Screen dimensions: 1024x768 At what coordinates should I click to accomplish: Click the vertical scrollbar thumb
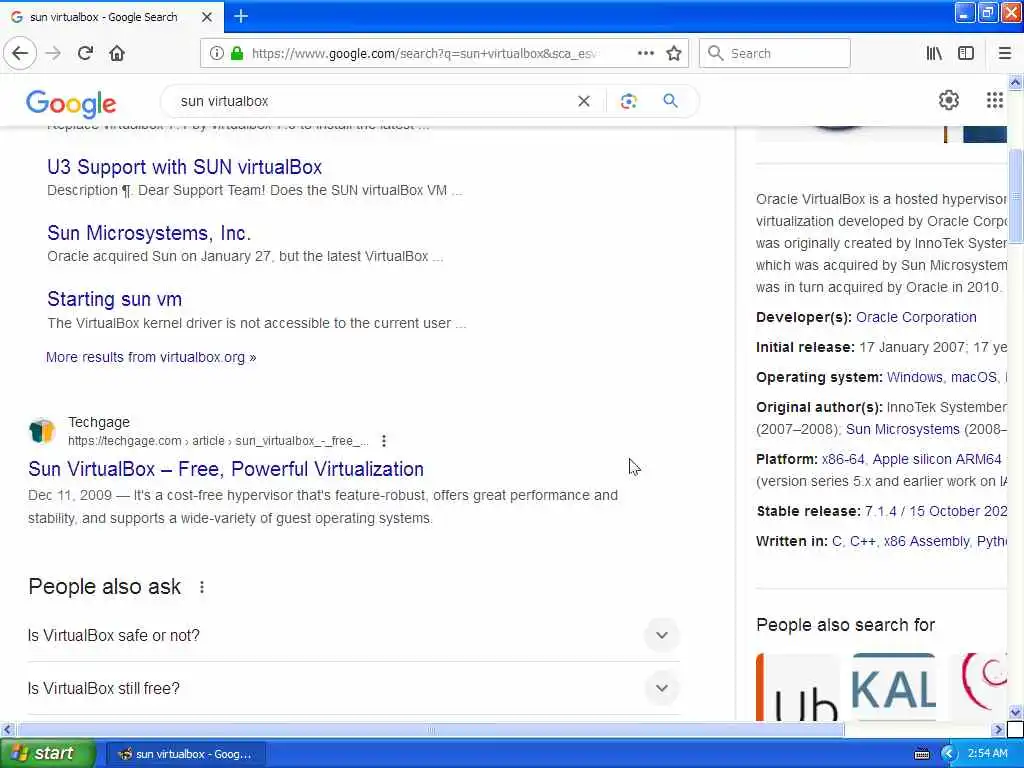tap(1016, 195)
